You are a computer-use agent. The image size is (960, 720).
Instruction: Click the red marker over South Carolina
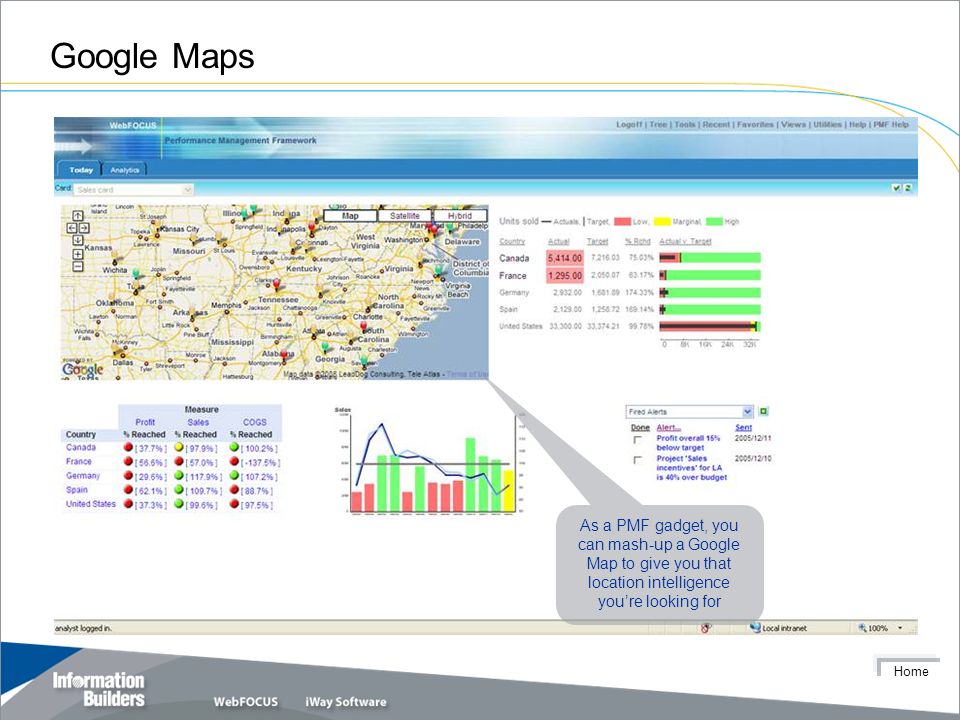(364, 326)
